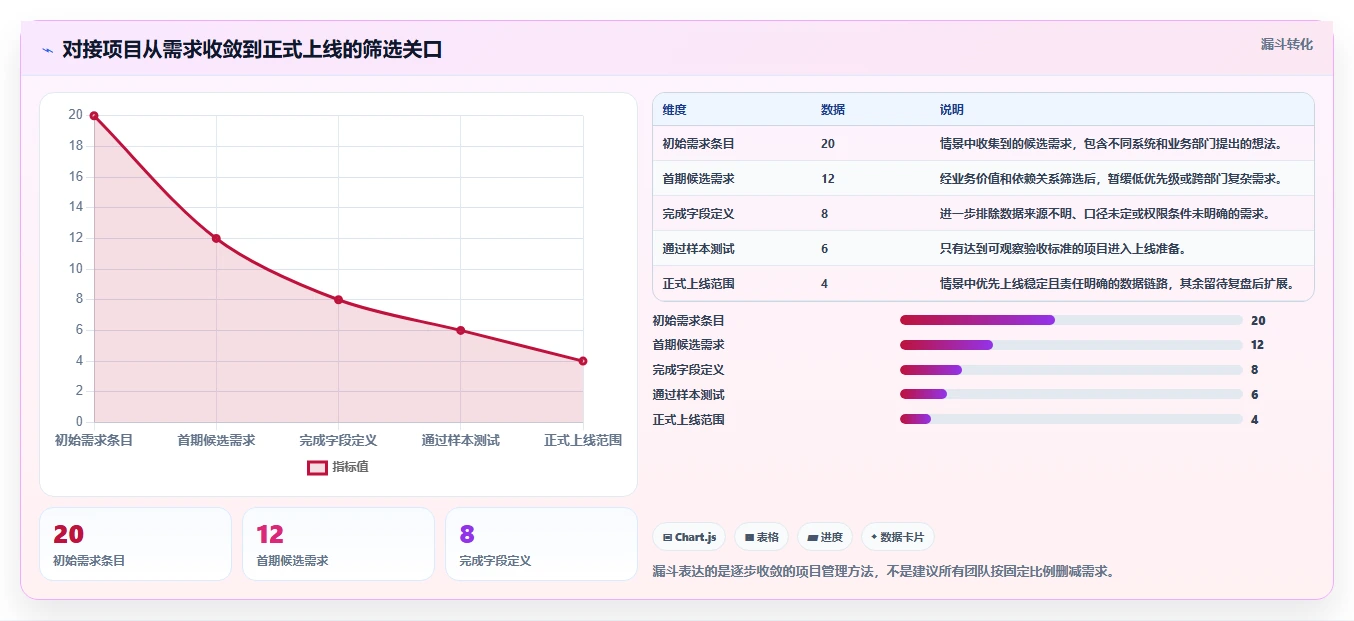Click the progress value 8 beside 完成字段定义 bar
This screenshot has width=1354, height=621.
click(1255, 370)
